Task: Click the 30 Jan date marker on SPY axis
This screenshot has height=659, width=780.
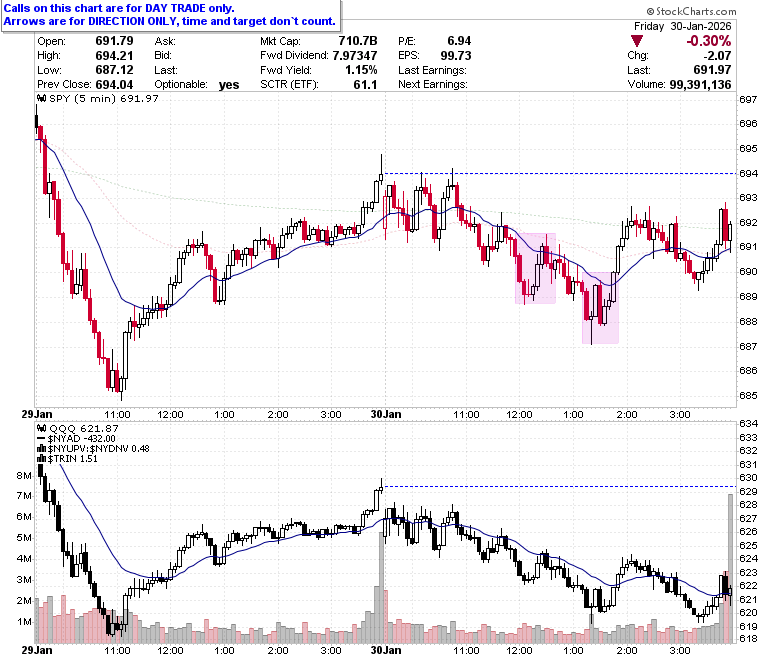Action: pos(386,414)
